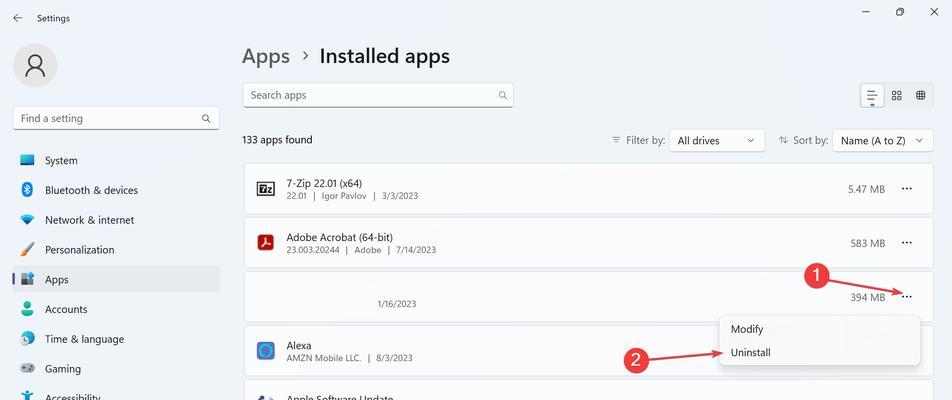The width and height of the screenshot is (952, 400).
Task: Click the 583 MB size value
Action: (868, 243)
